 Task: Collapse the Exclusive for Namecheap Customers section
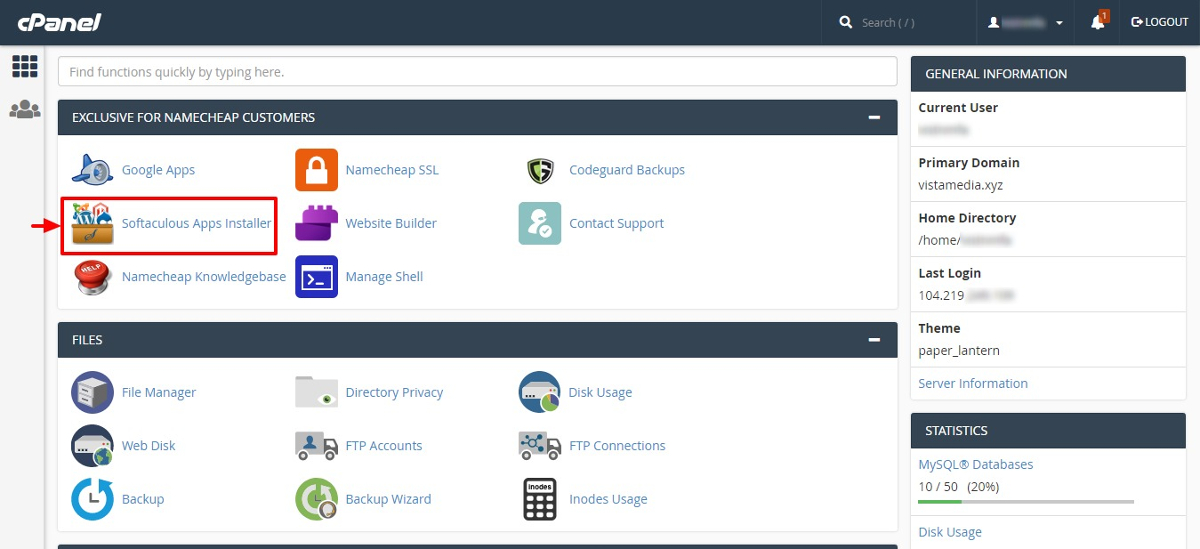pyautogui.click(x=875, y=117)
